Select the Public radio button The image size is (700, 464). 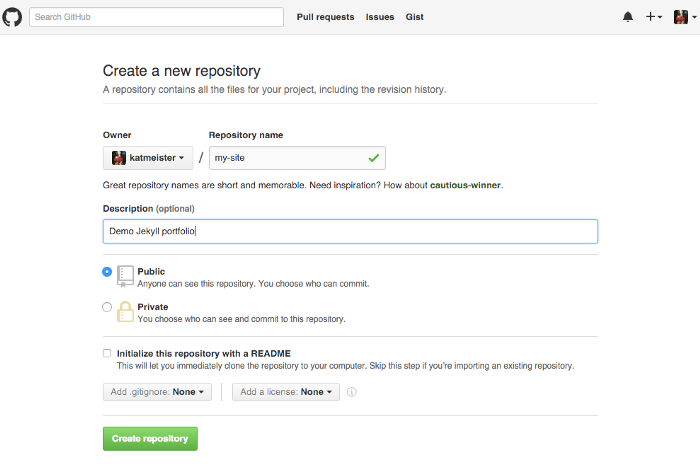(107, 272)
